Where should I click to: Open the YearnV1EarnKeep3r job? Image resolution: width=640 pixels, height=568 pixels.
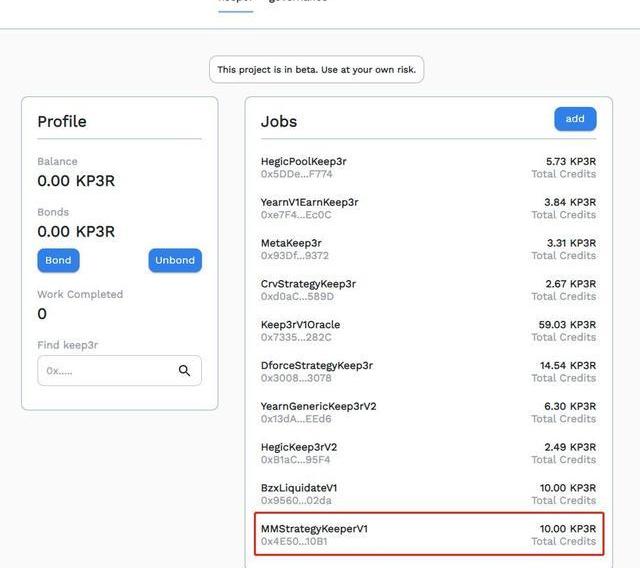(x=309, y=203)
